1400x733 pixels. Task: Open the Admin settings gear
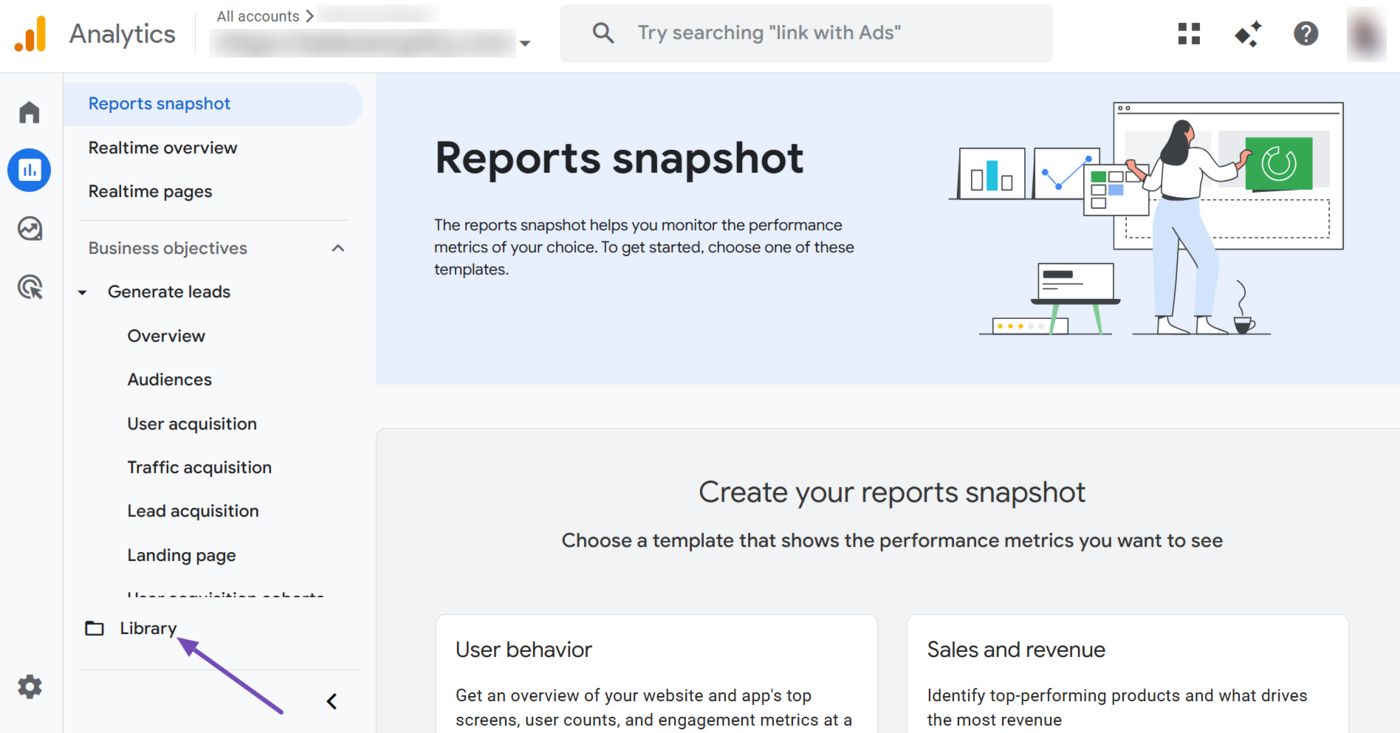click(x=29, y=686)
